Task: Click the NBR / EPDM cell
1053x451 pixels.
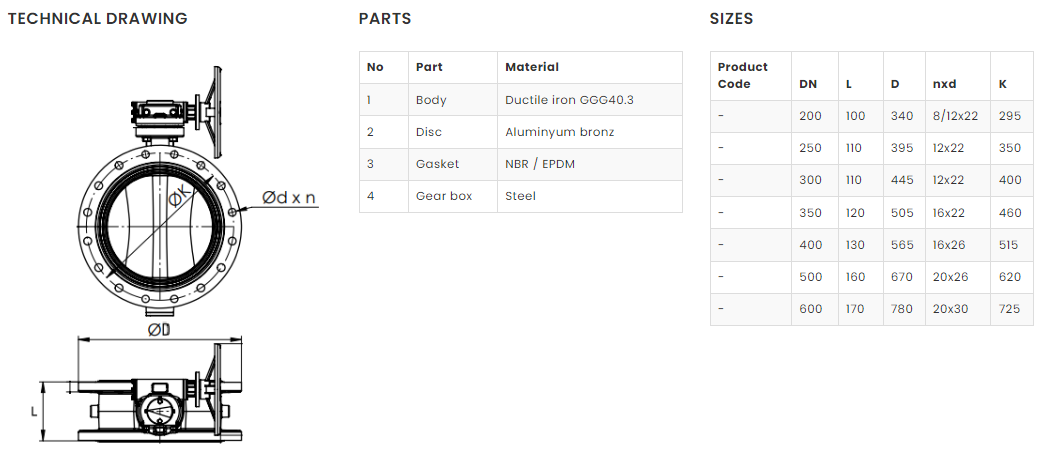Action: [540, 164]
